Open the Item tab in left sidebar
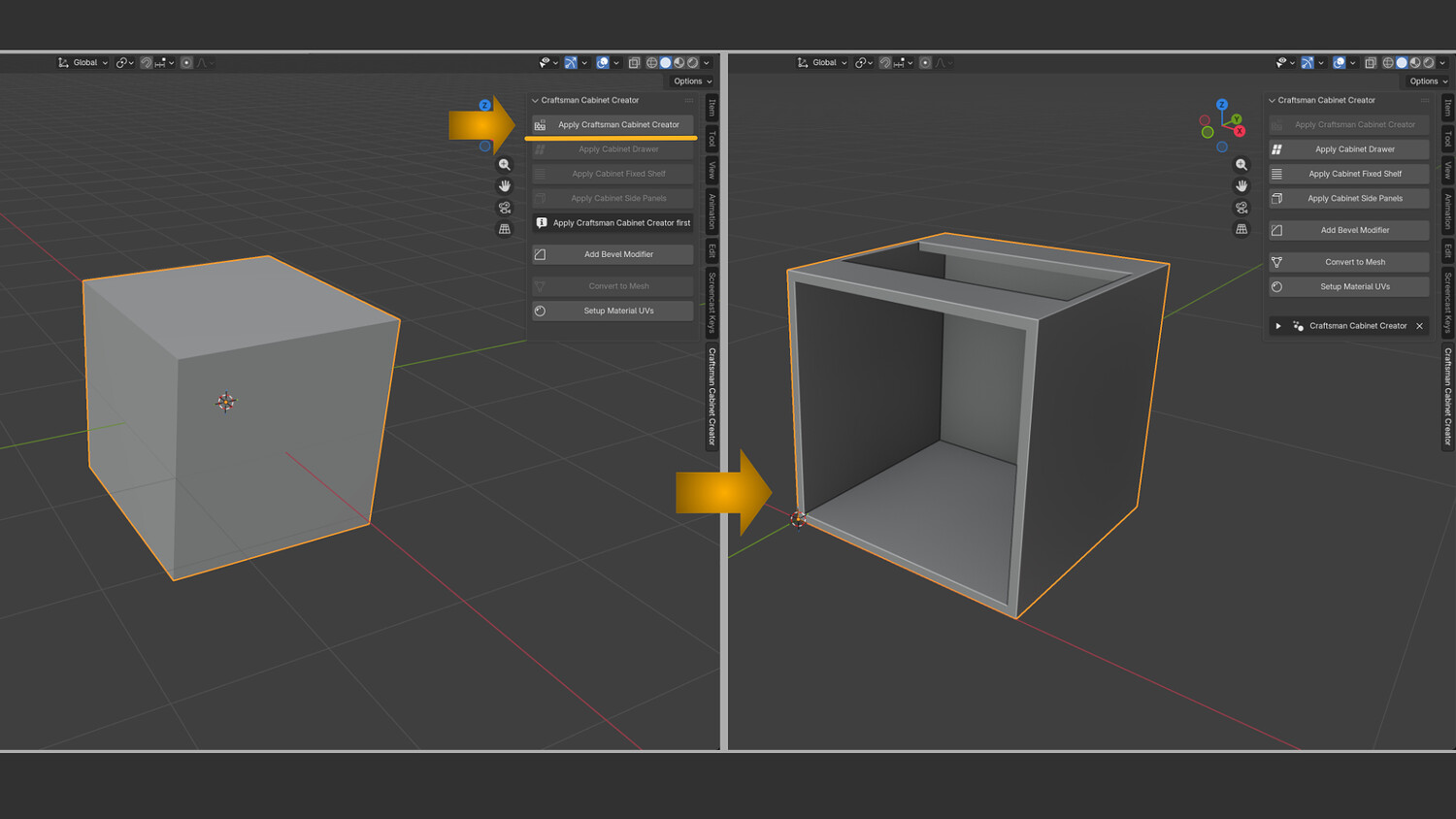The width and height of the screenshot is (1456, 819). [x=711, y=107]
